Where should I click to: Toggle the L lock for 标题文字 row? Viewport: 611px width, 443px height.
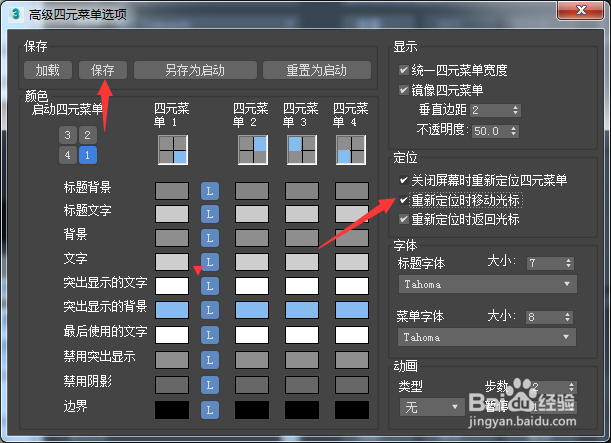[210, 214]
